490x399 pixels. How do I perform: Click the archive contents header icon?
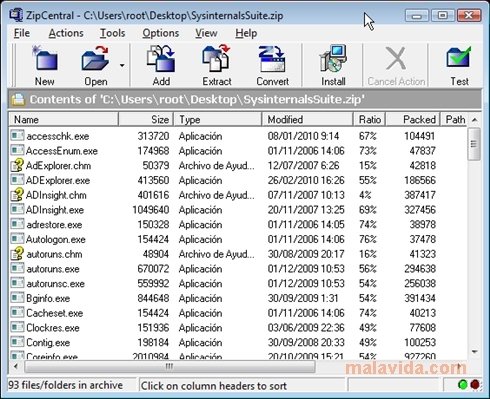click(18, 99)
